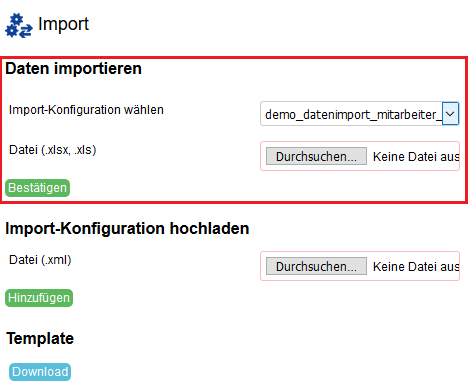Click Durchsuchen for the .xml file
471x390 pixels.
pyautogui.click(x=316, y=266)
